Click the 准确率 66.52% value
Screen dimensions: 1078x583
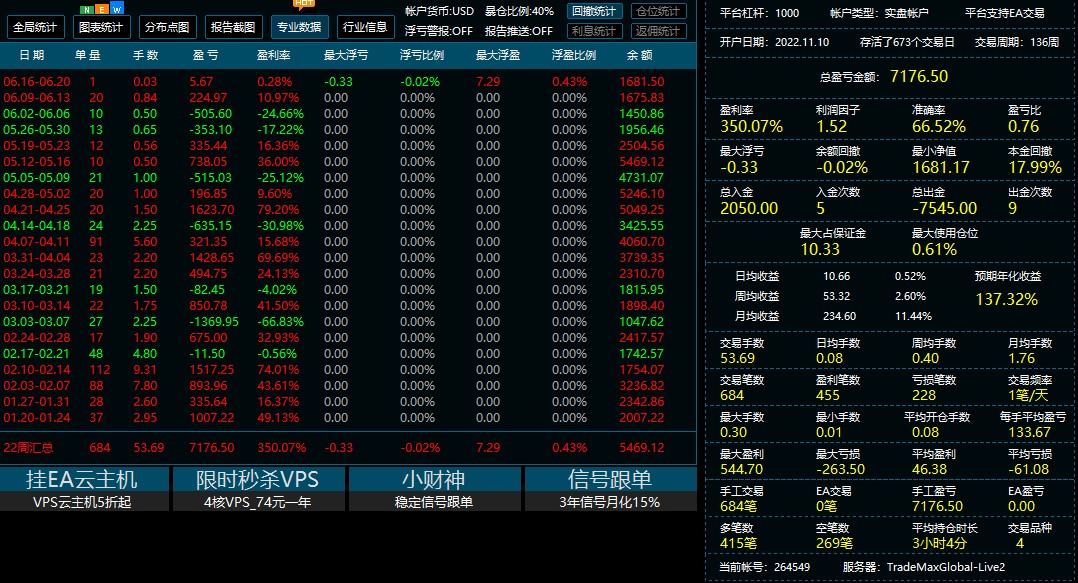point(938,126)
